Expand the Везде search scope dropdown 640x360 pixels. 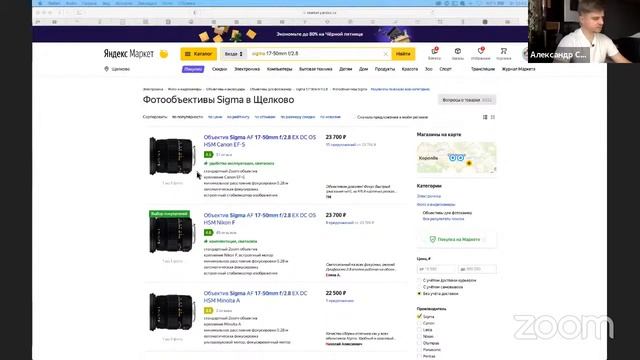coord(233,54)
